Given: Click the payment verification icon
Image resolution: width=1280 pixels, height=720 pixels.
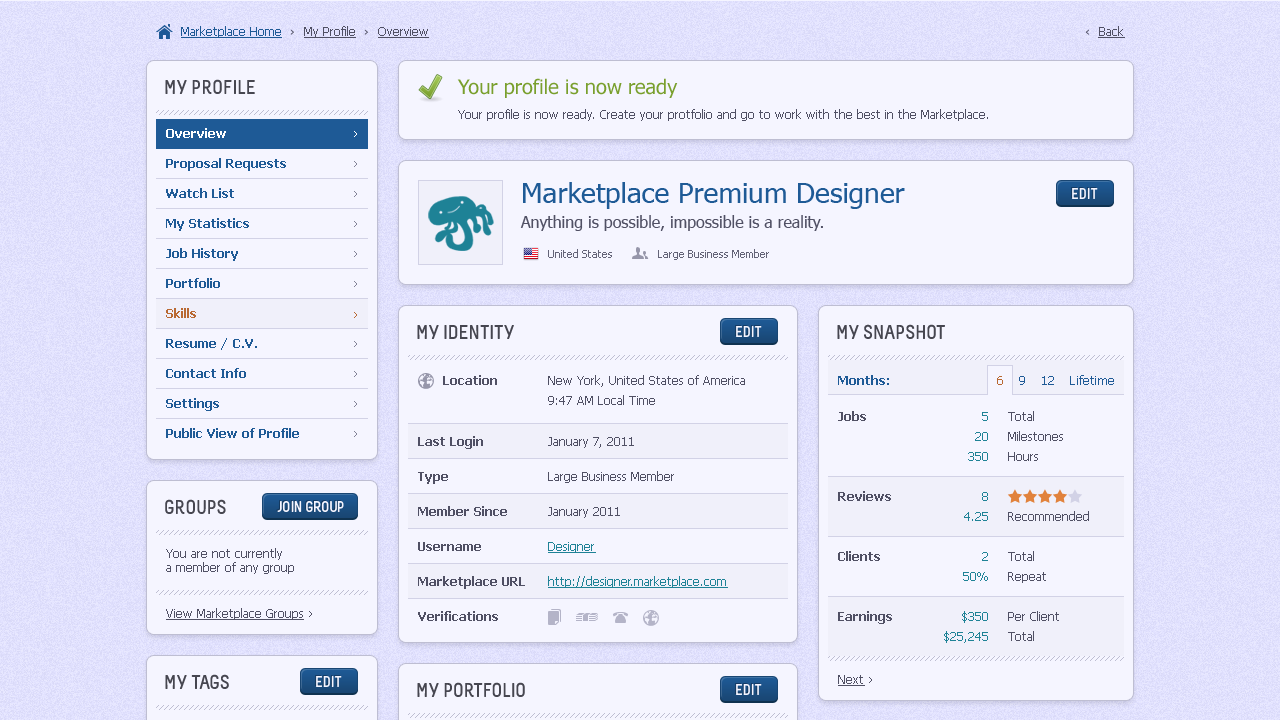Looking at the screenshot, I should (x=586, y=617).
